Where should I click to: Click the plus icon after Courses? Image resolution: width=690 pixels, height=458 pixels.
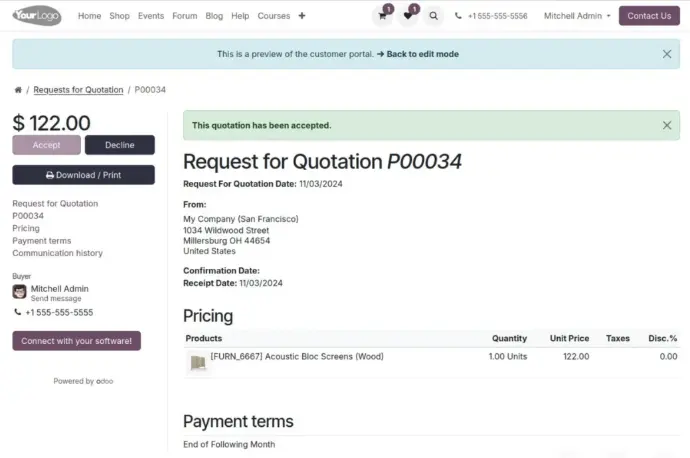302,16
